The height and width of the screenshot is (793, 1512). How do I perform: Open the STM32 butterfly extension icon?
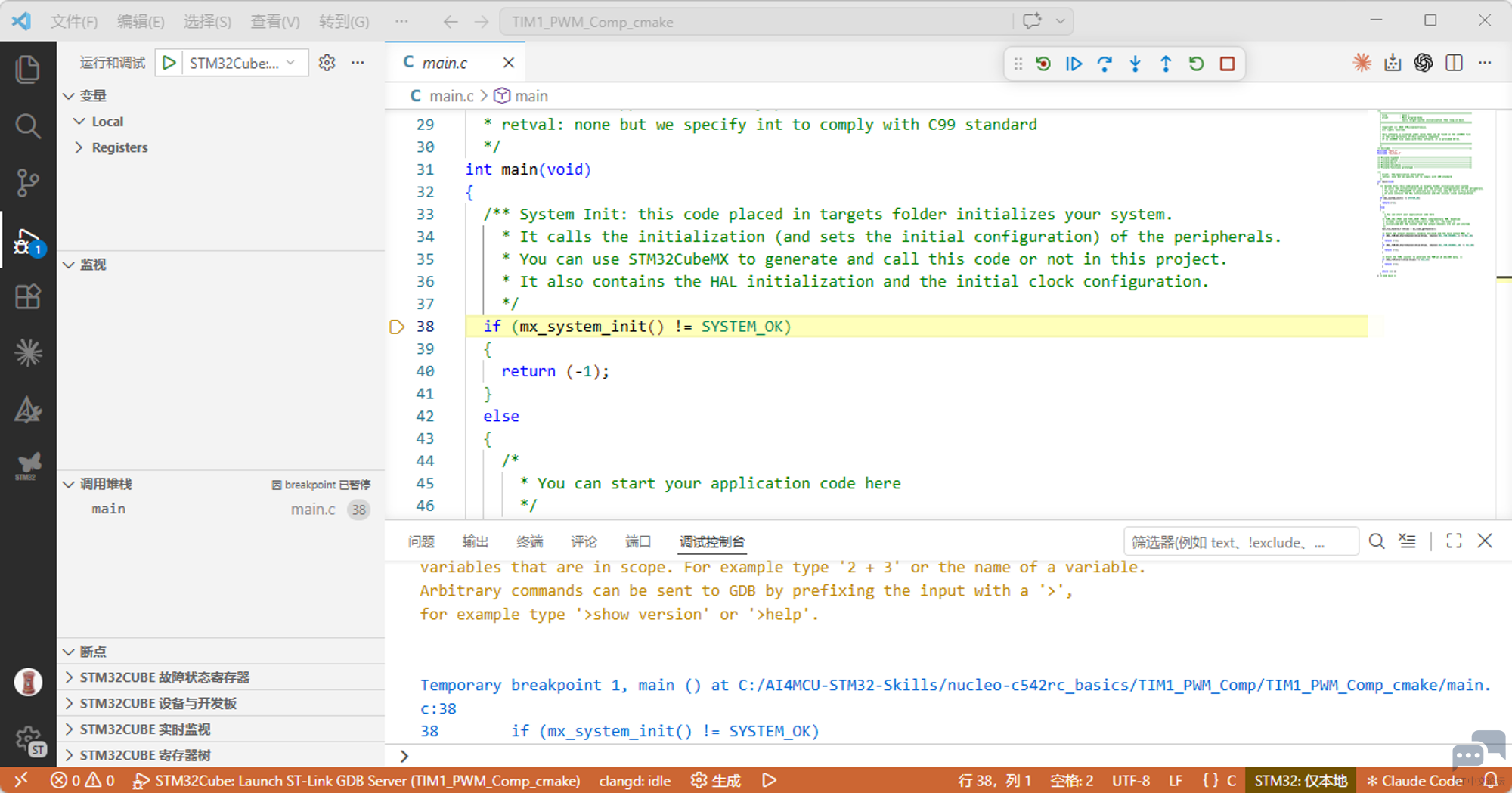(28, 466)
